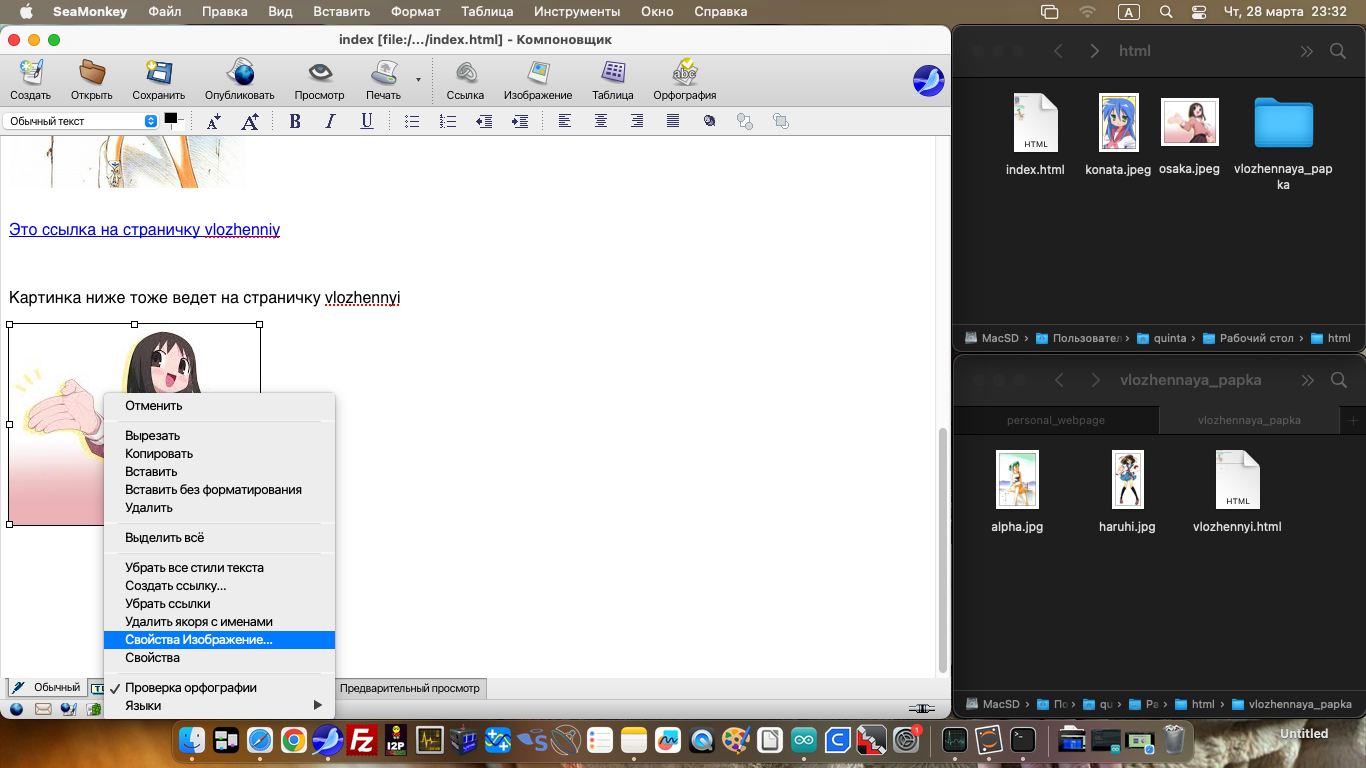Click the increase indent icon
Viewport: 1366px width, 768px height.
520,121
